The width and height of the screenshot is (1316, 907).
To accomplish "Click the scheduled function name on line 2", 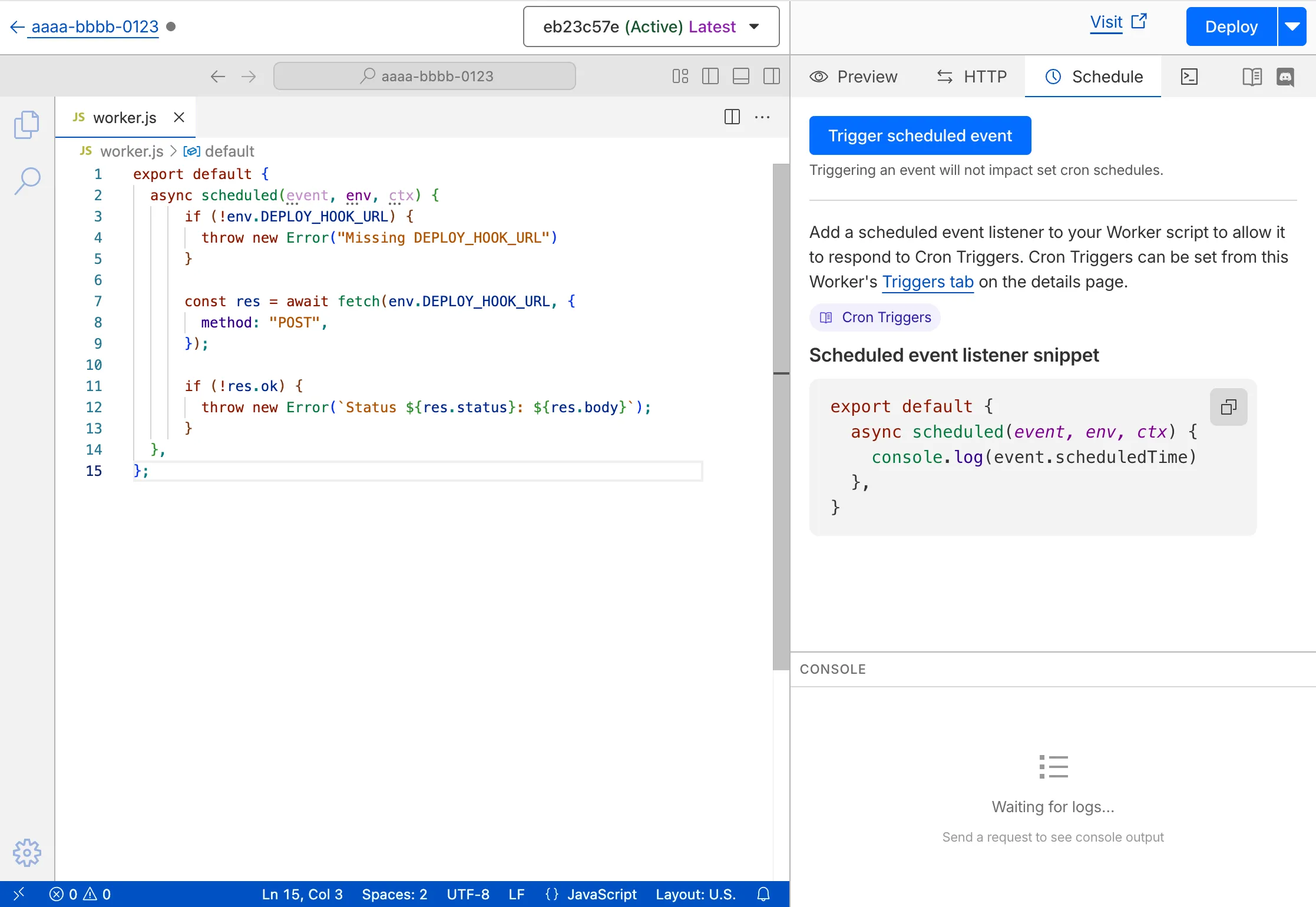I will pyautogui.click(x=239, y=195).
